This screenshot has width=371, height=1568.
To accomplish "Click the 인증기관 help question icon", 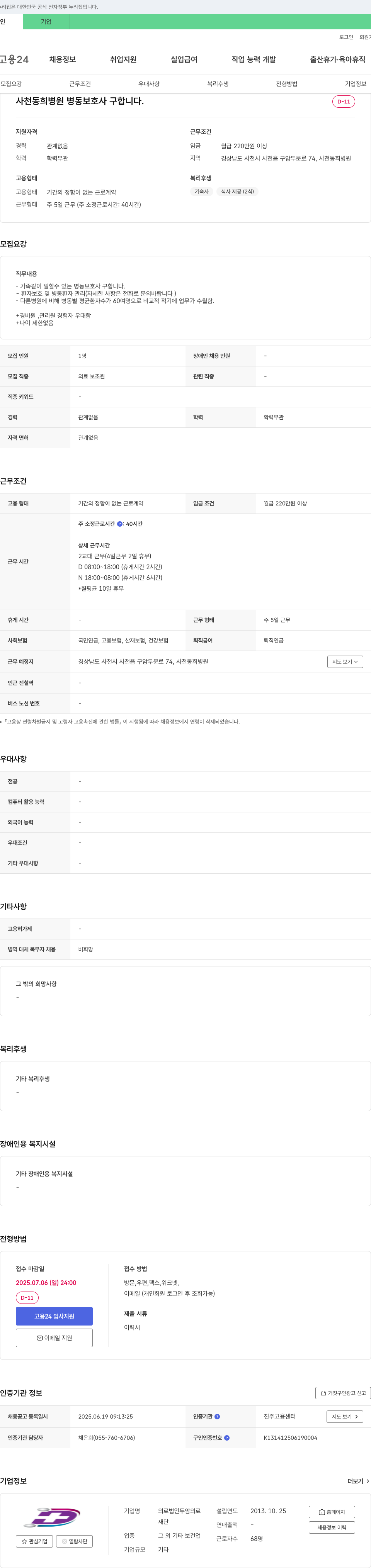I will [218, 1416].
